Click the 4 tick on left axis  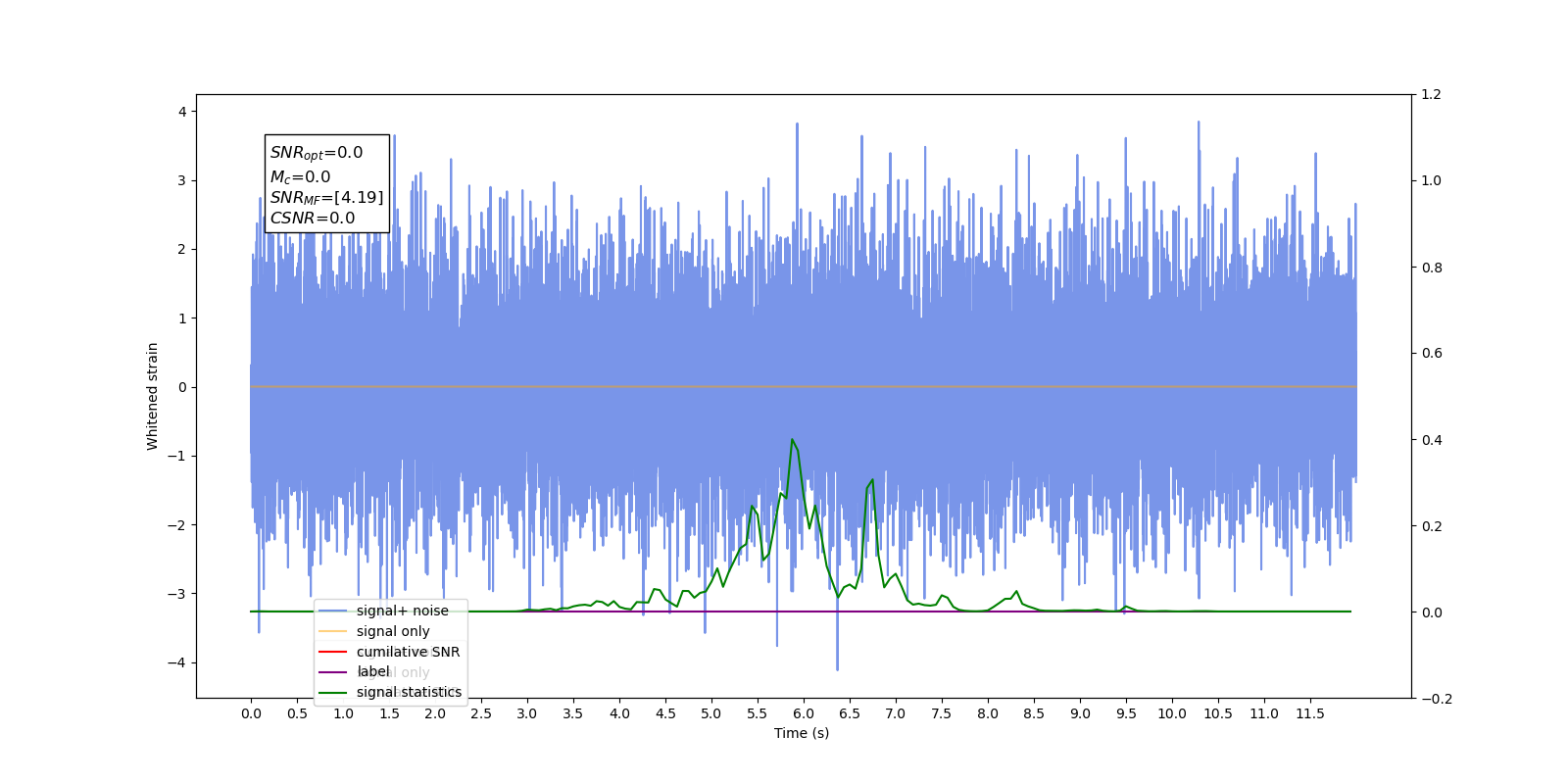click(182, 112)
